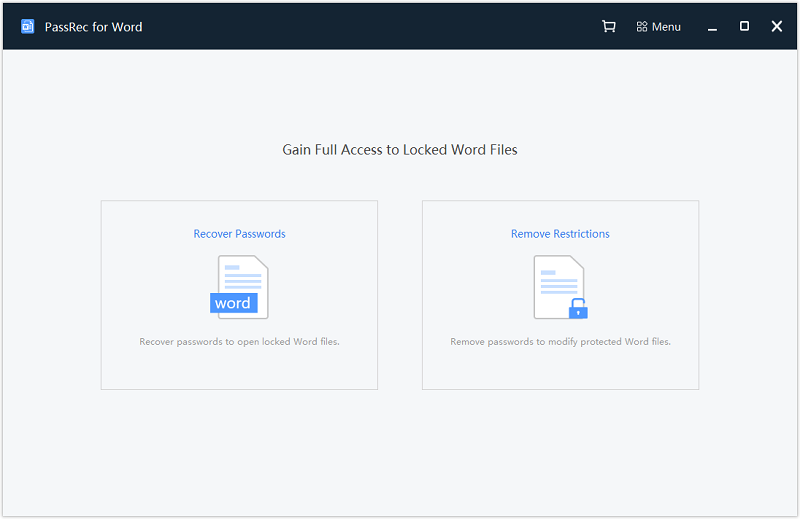The width and height of the screenshot is (800, 519).
Task: Click the word document icon
Action: tap(239, 287)
